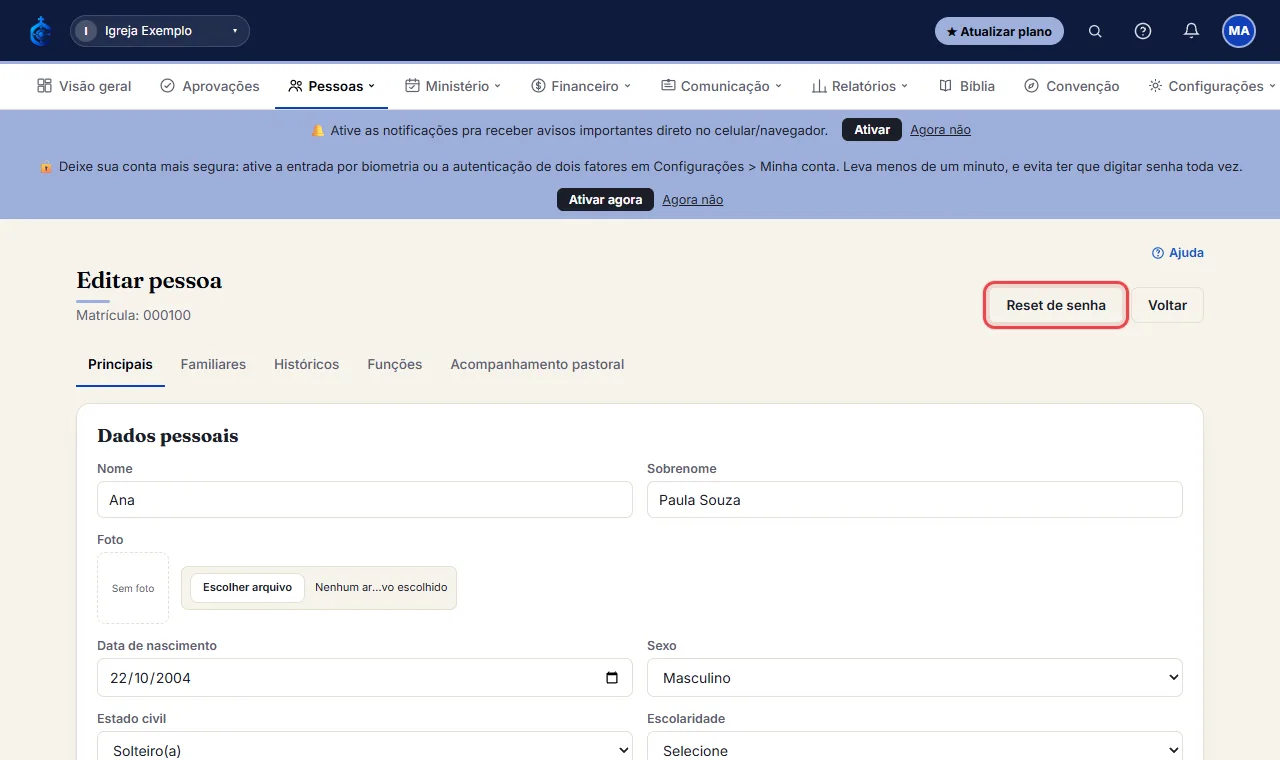Viewport: 1280px width, 760px height.
Task: Open the search magnifier icon
Action: 1095,31
